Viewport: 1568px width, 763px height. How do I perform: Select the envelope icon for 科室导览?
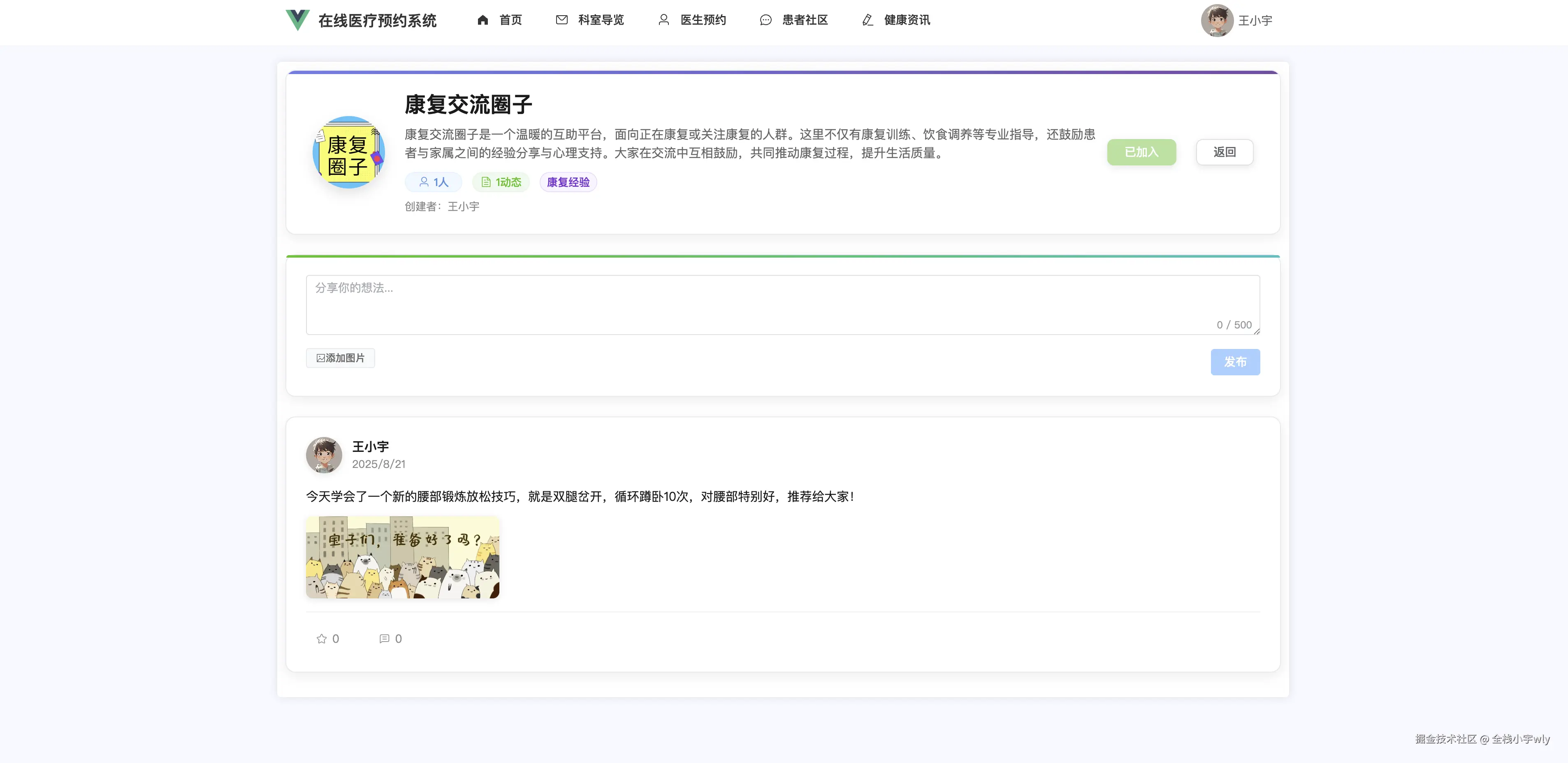point(561,19)
